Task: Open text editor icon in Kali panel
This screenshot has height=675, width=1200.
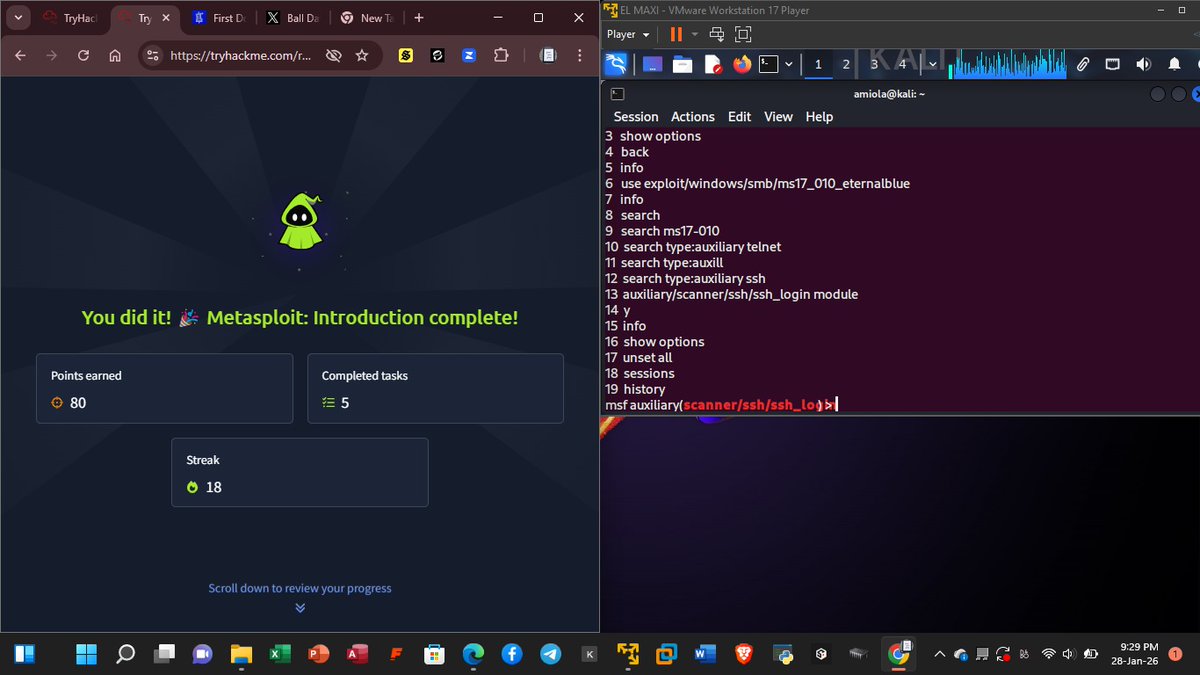Action: (712, 64)
